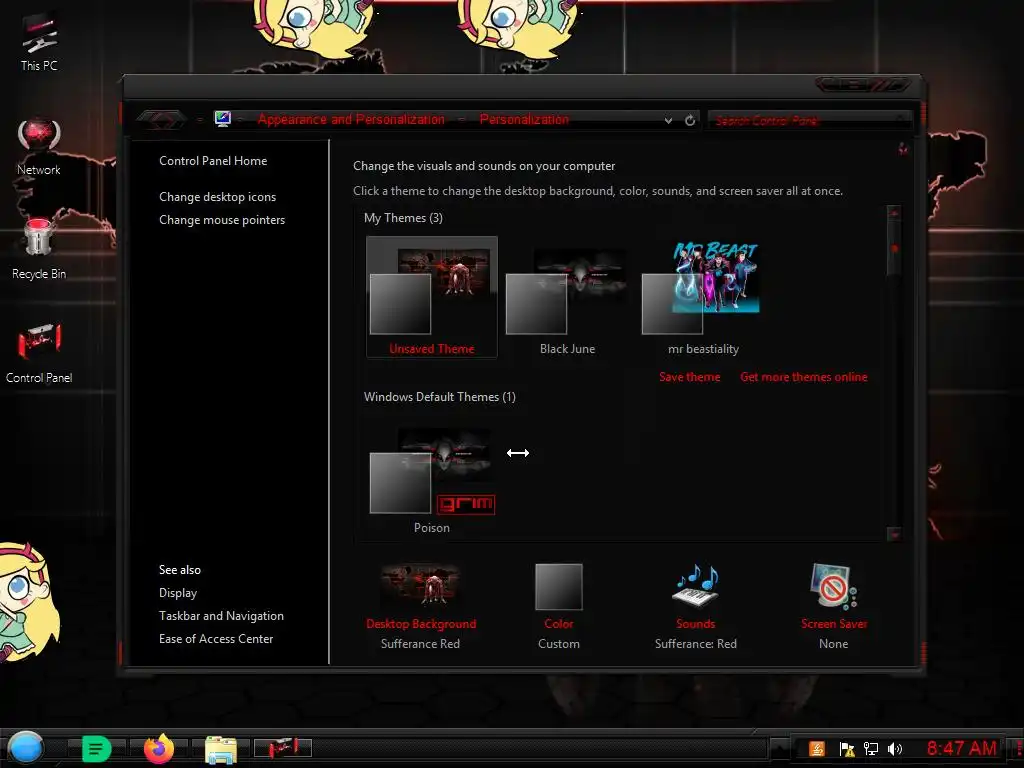Open the green notes app in taskbar
The image size is (1024, 768).
point(96,748)
